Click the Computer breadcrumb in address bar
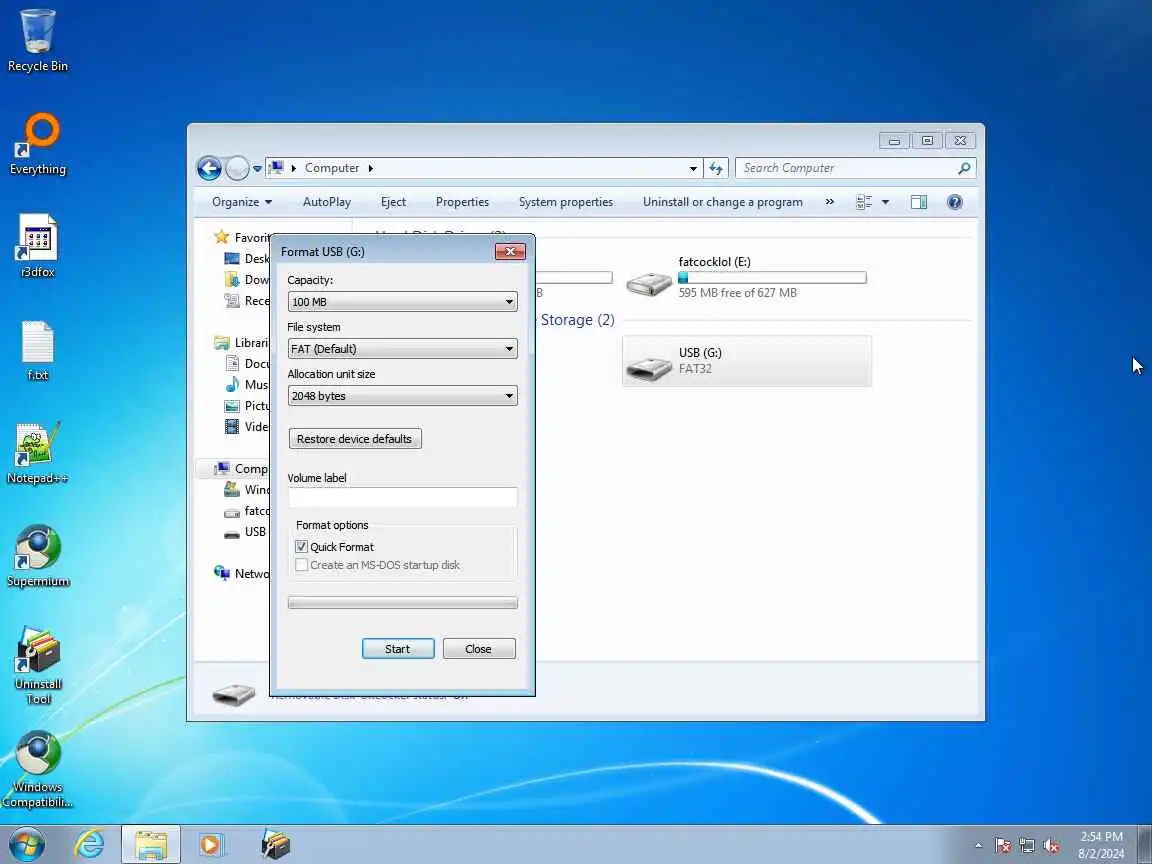 (x=332, y=168)
